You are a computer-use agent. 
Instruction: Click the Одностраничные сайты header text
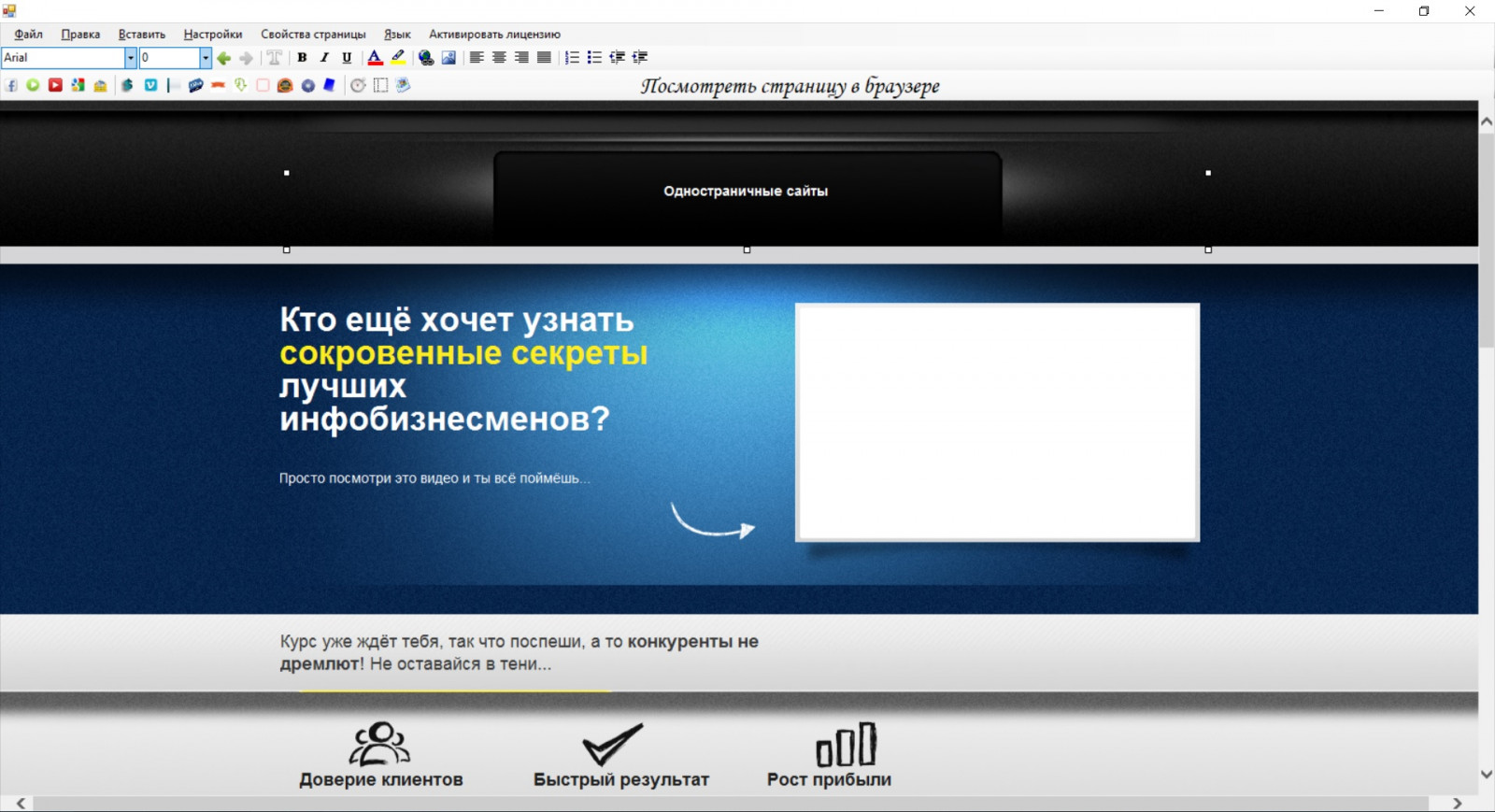coord(746,191)
